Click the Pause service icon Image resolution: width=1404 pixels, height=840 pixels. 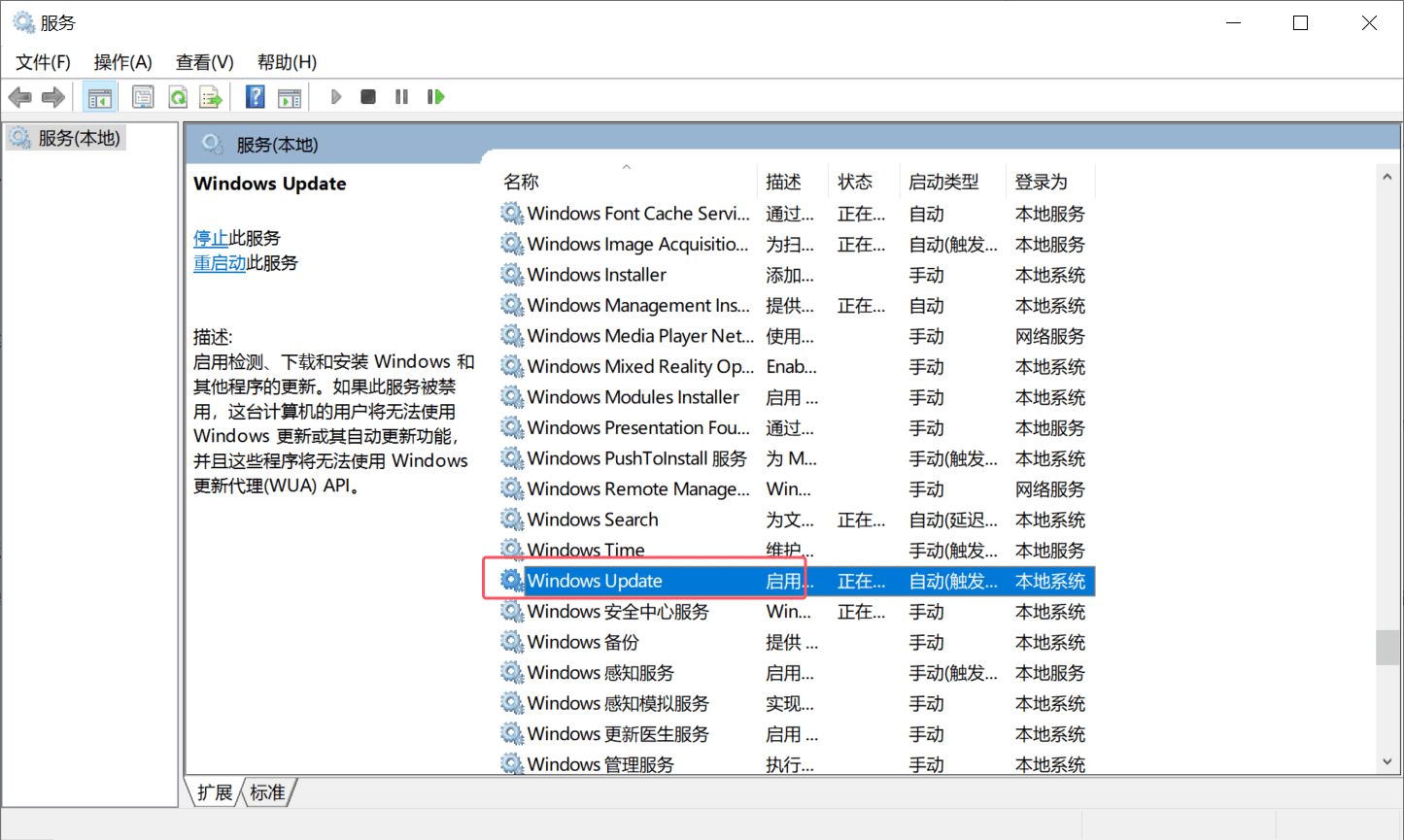pyautogui.click(x=401, y=97)
